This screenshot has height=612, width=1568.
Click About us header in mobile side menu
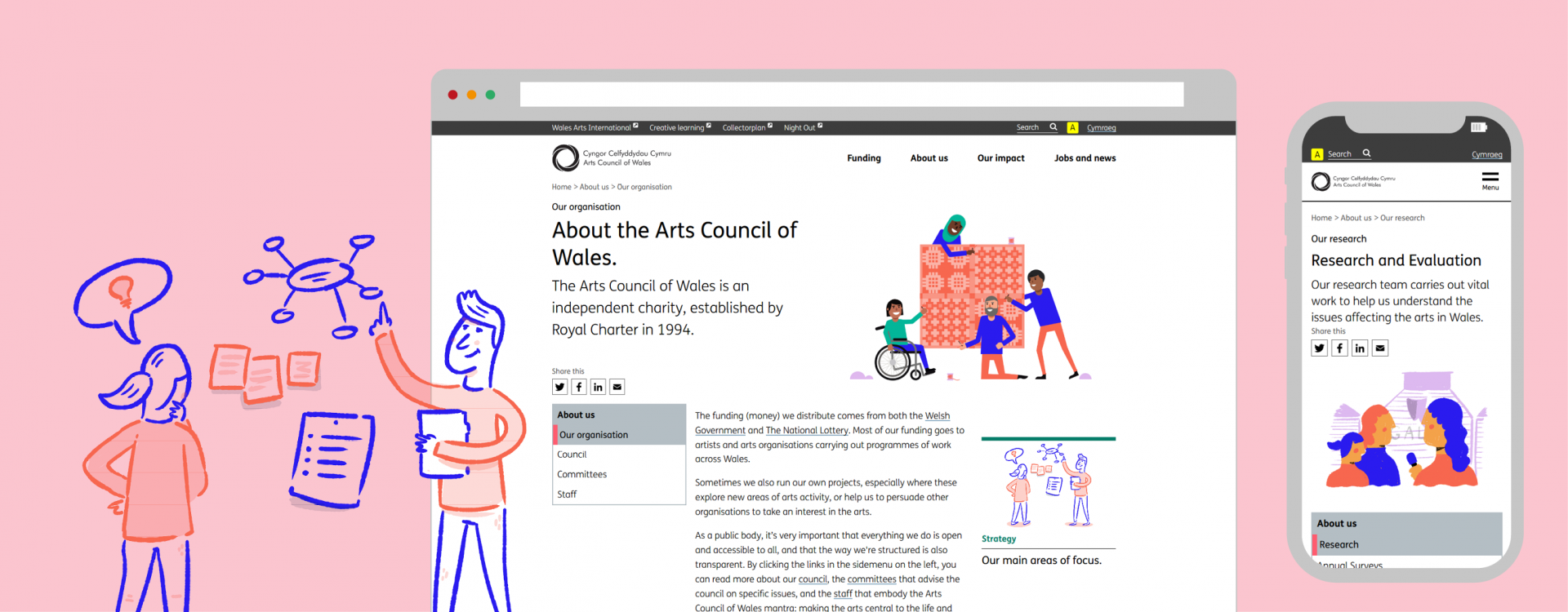click(x=1406, y=523)
